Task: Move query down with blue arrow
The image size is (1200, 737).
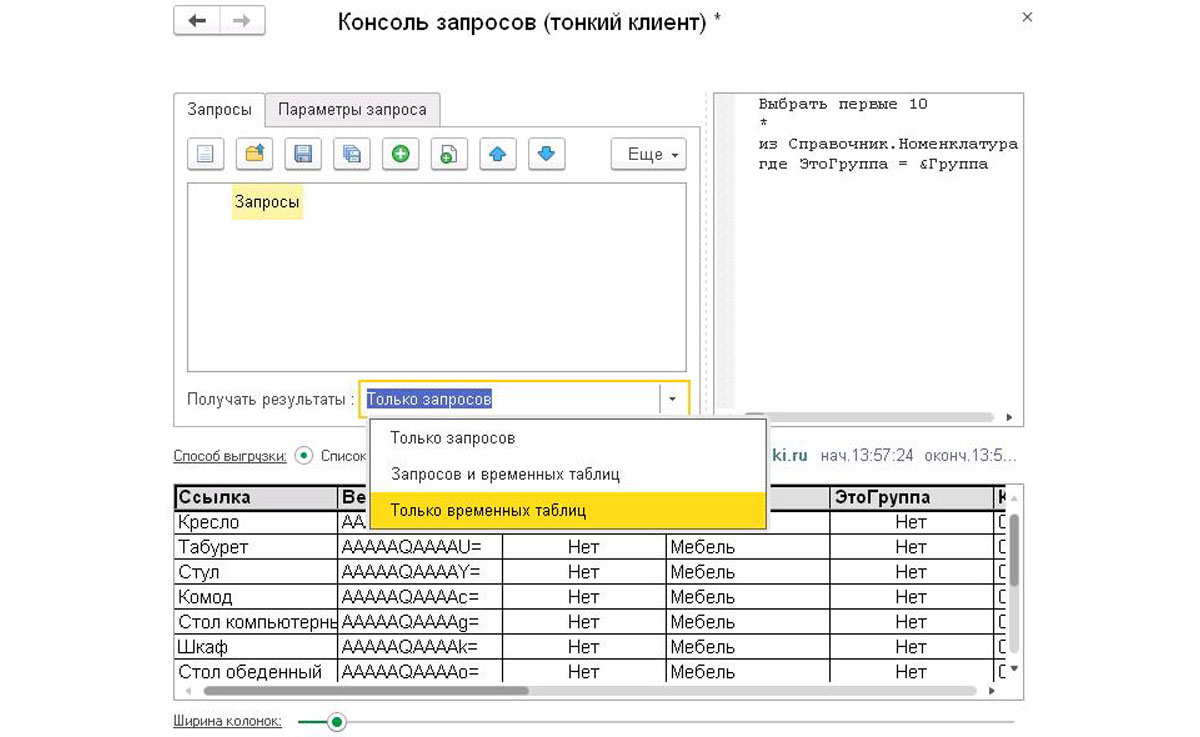Action: pyautogui.click(x=546, y=154)
